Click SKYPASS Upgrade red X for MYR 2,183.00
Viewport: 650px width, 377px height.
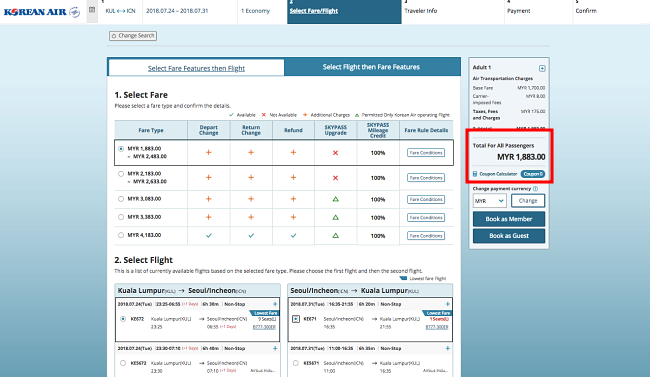coord(335,178)
